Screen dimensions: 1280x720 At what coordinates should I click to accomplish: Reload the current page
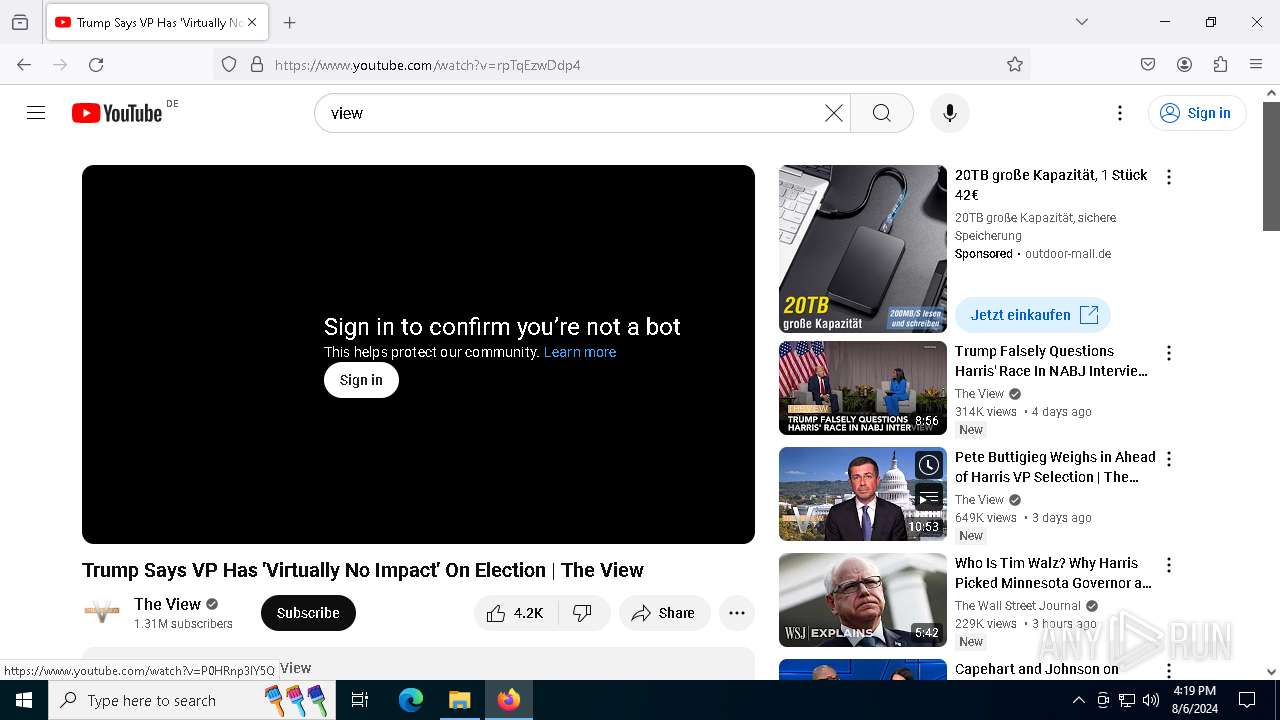[x=96, y=64]
